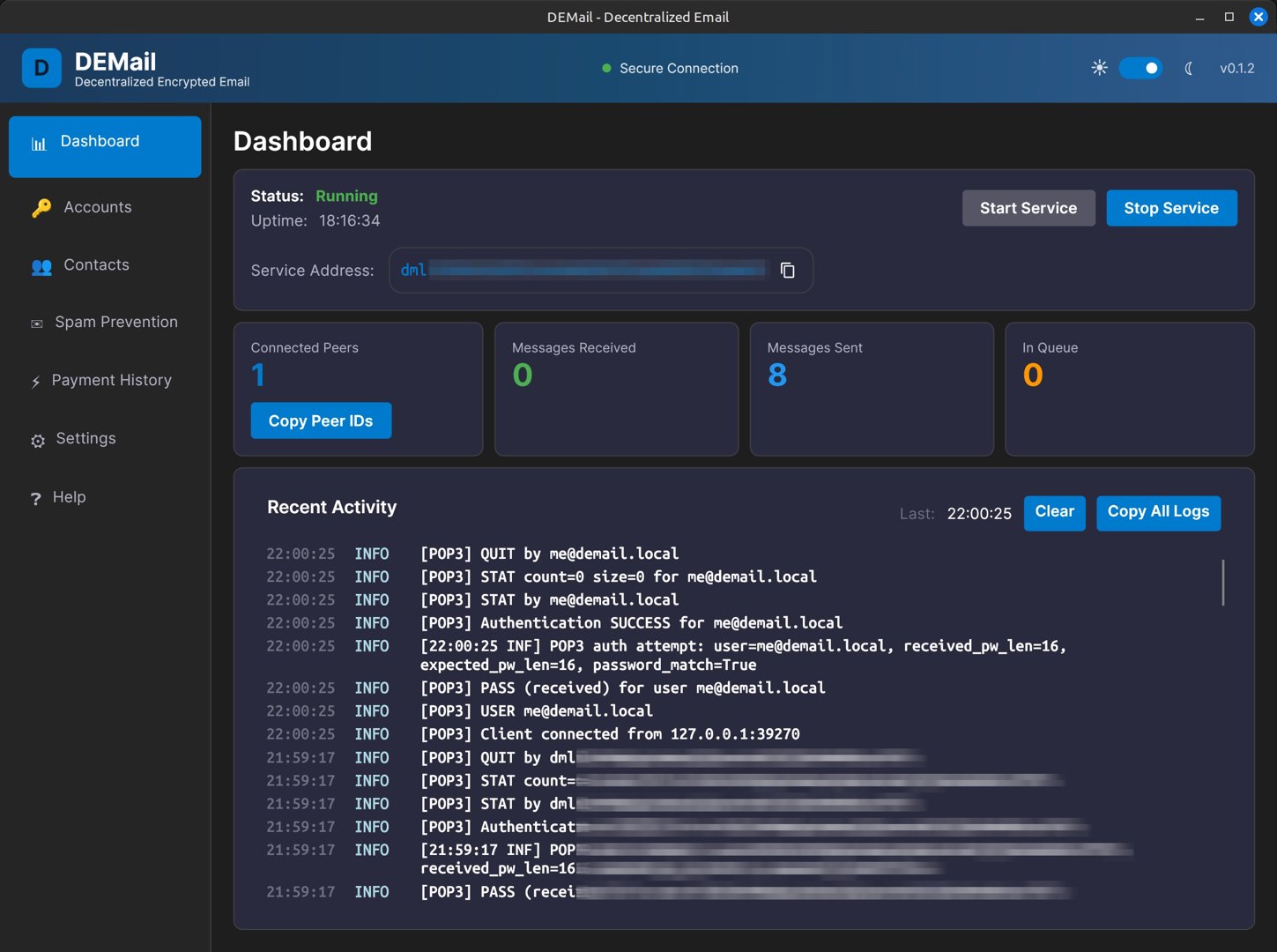Click the DEMail logo icon
The height and width of the screenshot is (952, 1277).
41,68
